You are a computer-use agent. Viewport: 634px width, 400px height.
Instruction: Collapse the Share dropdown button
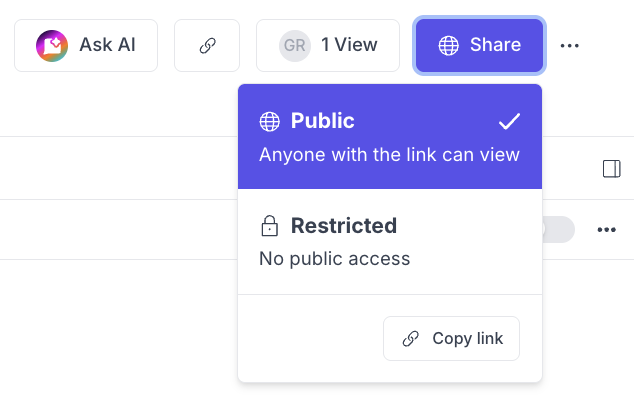[x=480, y=45]
